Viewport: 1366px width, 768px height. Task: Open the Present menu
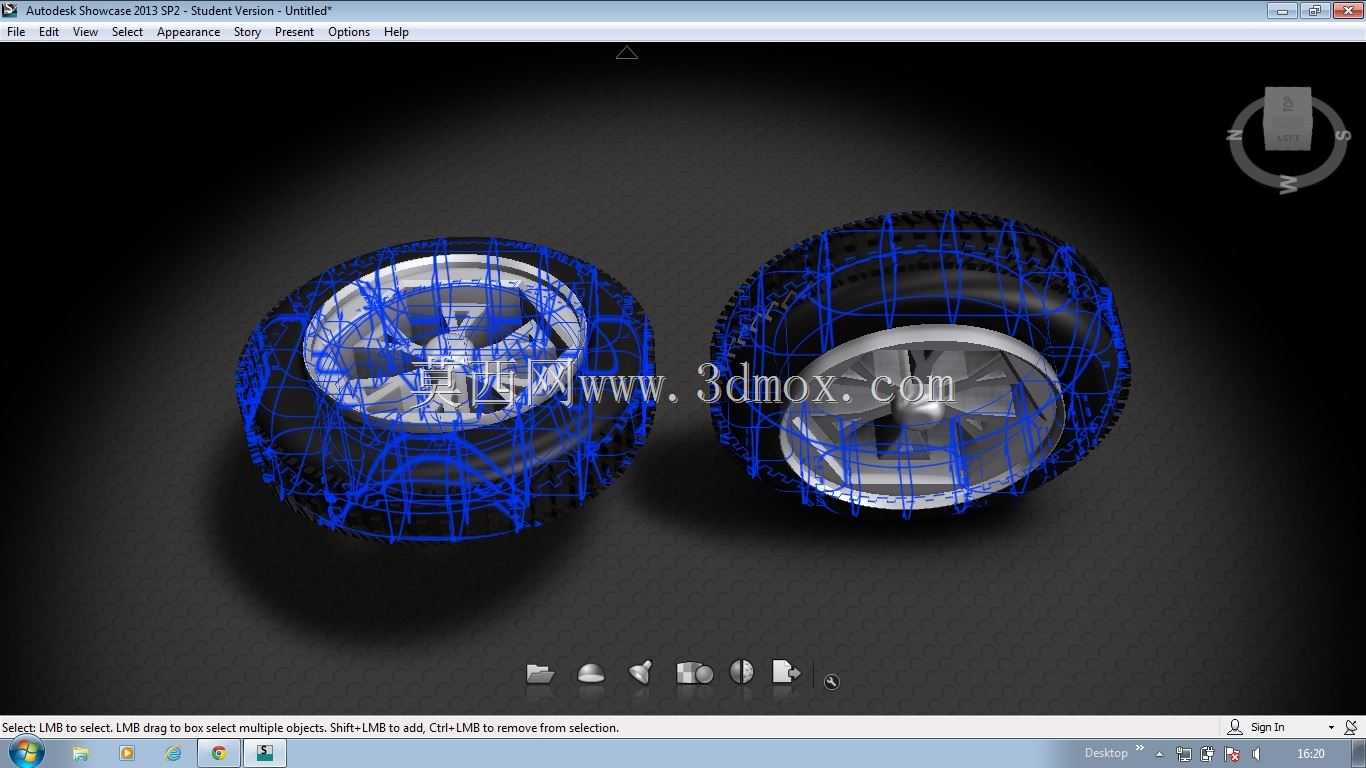[294, 32]
